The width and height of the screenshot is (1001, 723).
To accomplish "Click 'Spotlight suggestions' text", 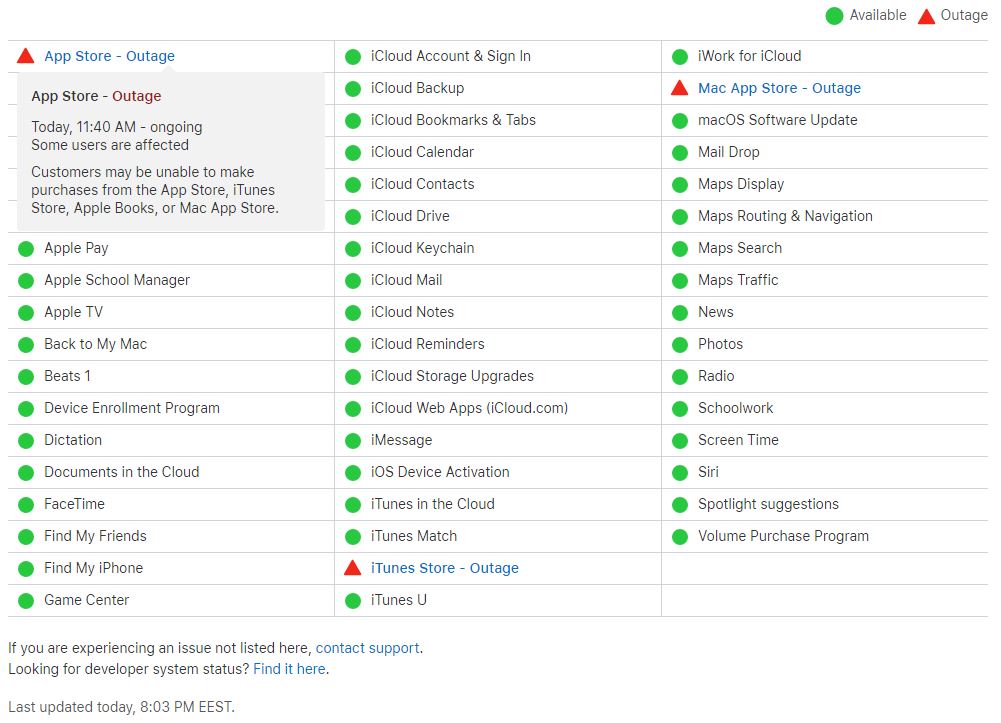I will tap(768, 504).
